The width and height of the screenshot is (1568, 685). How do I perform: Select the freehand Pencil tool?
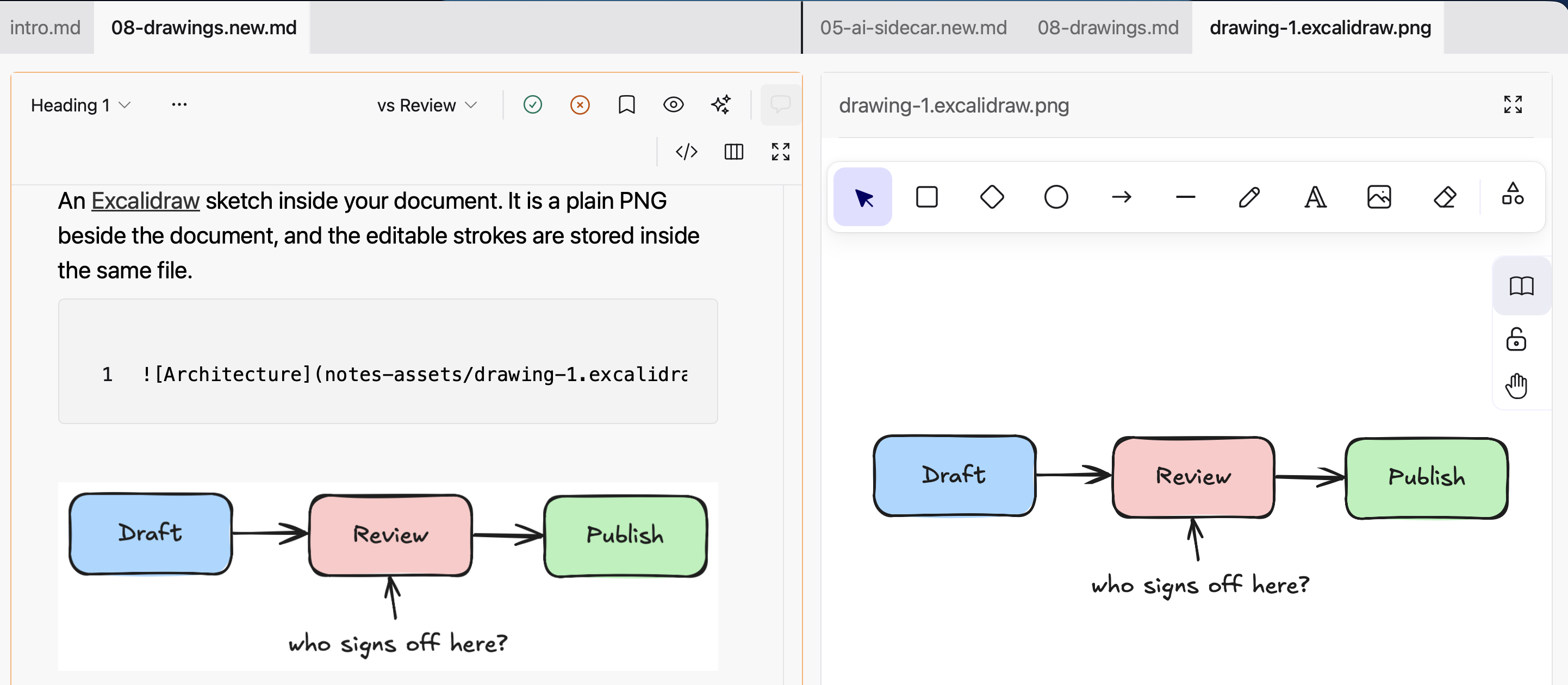[1249, 197]
